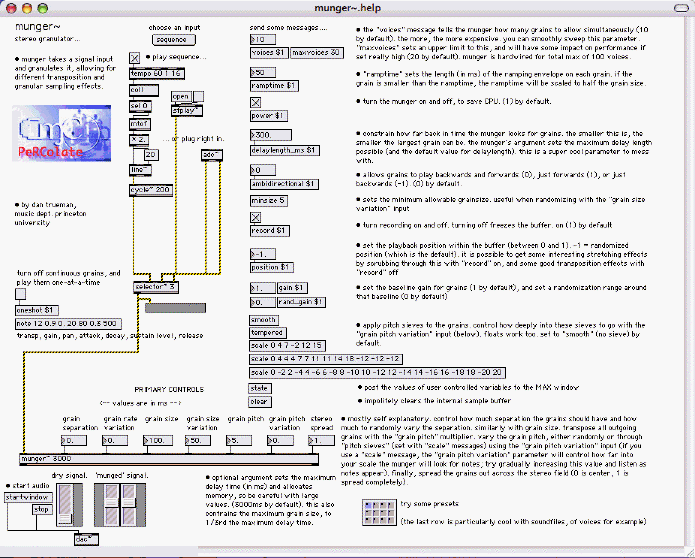Select the rand_gain number box showing 0.
Screen dimensions: 695x558
tap(263, 302)
